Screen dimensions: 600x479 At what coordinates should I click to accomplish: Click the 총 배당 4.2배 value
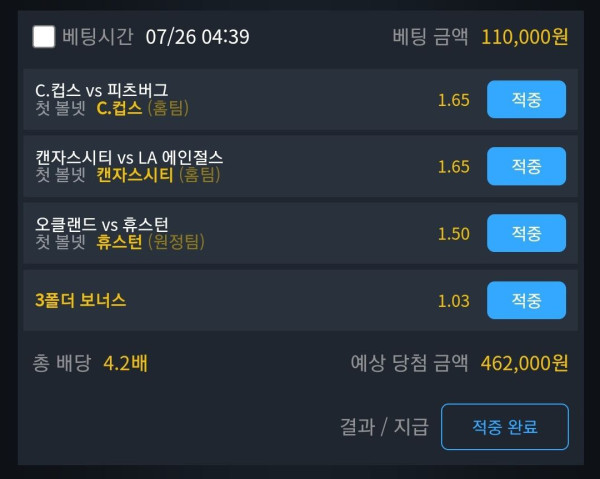[x=125, y=362]
